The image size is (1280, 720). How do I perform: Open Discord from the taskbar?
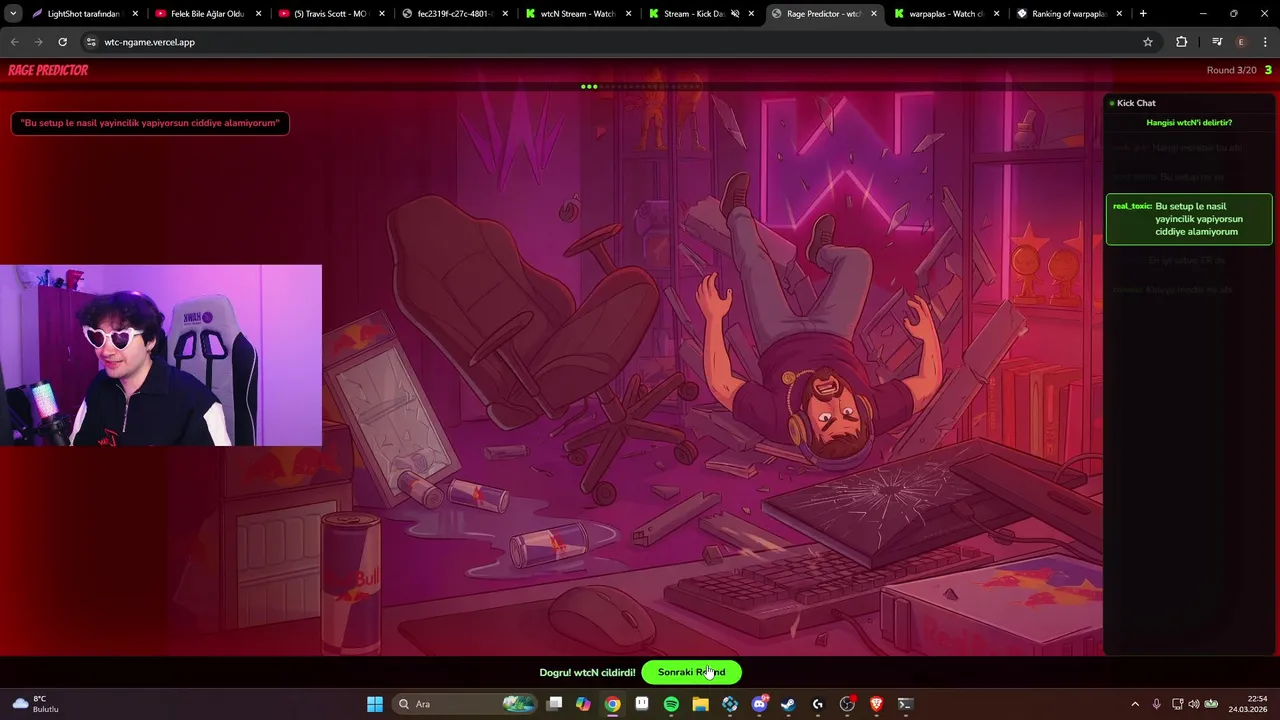(759, 704)
